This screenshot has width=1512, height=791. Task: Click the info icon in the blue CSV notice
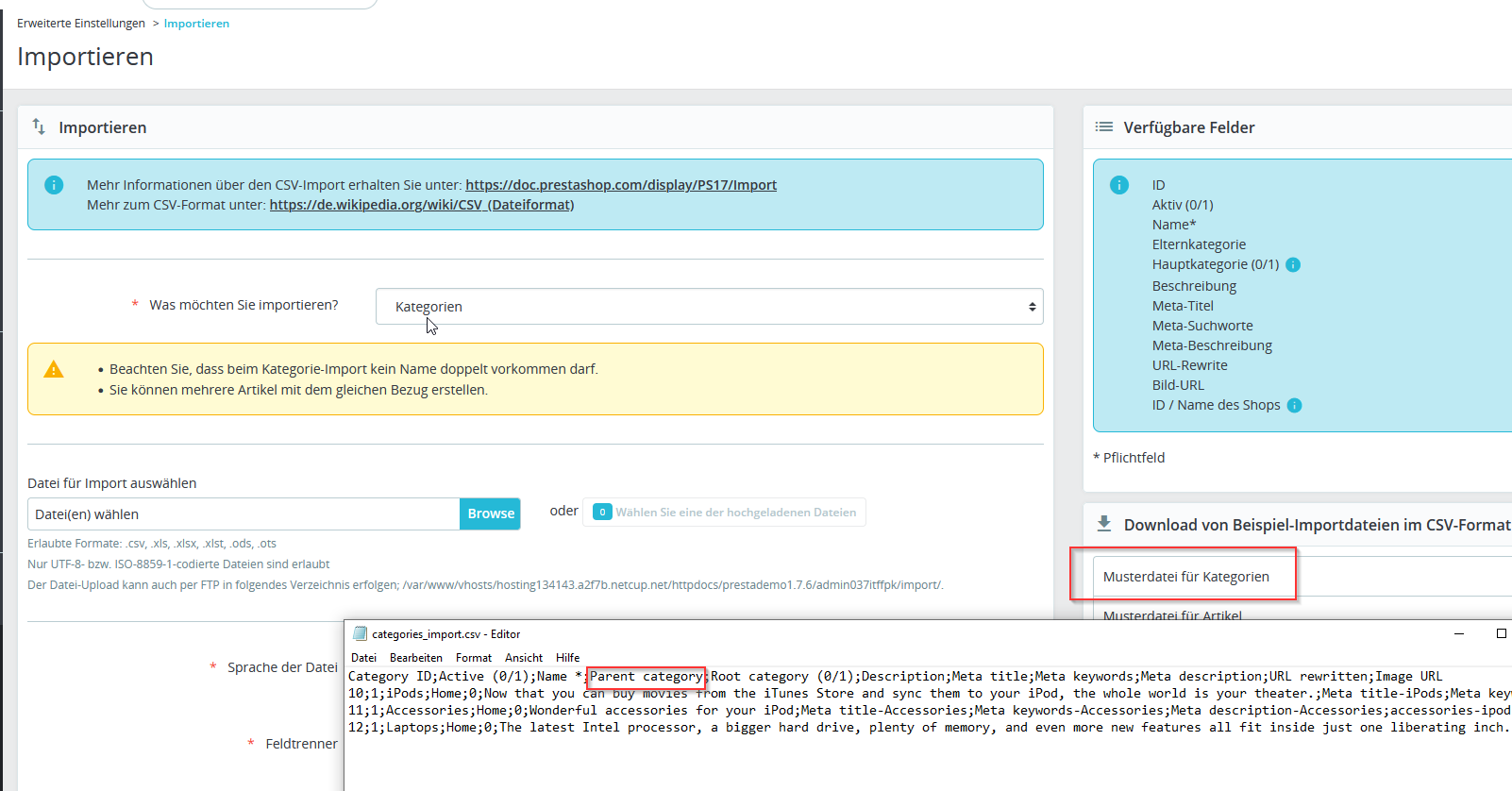coord(54,185)
